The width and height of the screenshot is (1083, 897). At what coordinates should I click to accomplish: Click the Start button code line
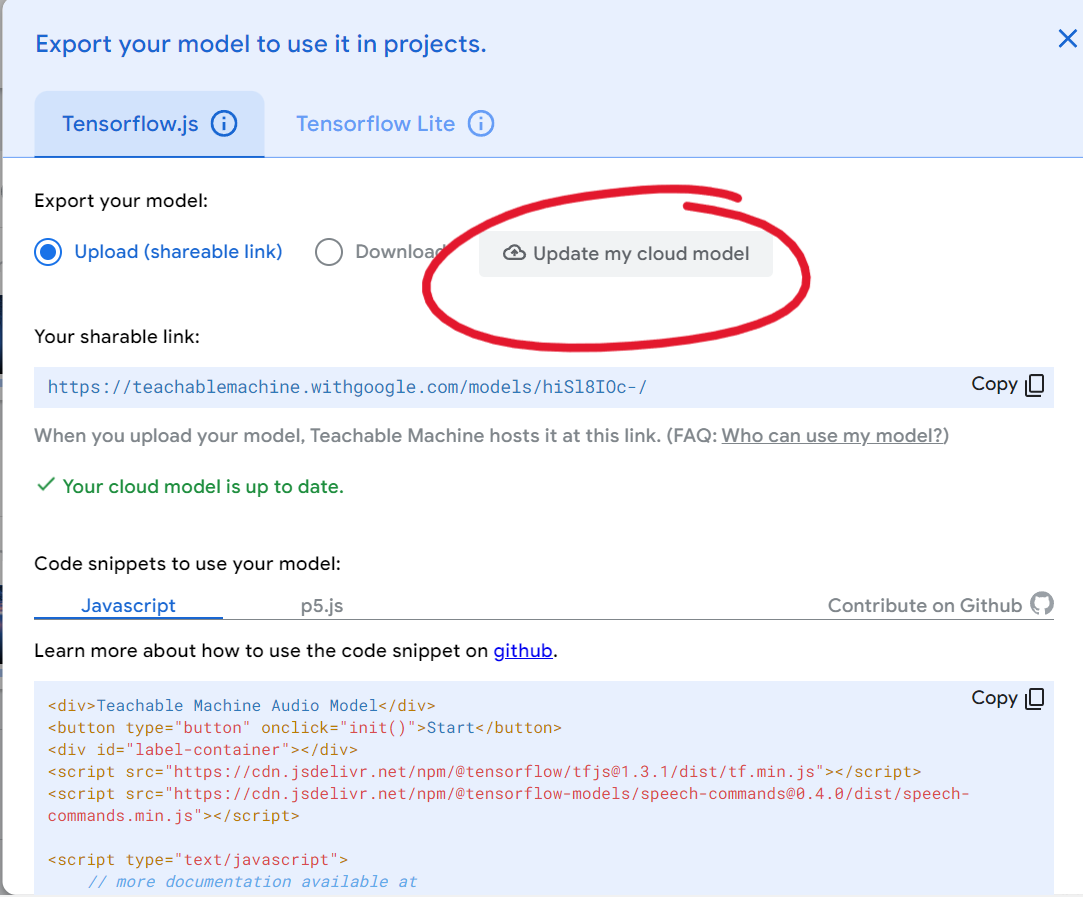pos(305,728)
